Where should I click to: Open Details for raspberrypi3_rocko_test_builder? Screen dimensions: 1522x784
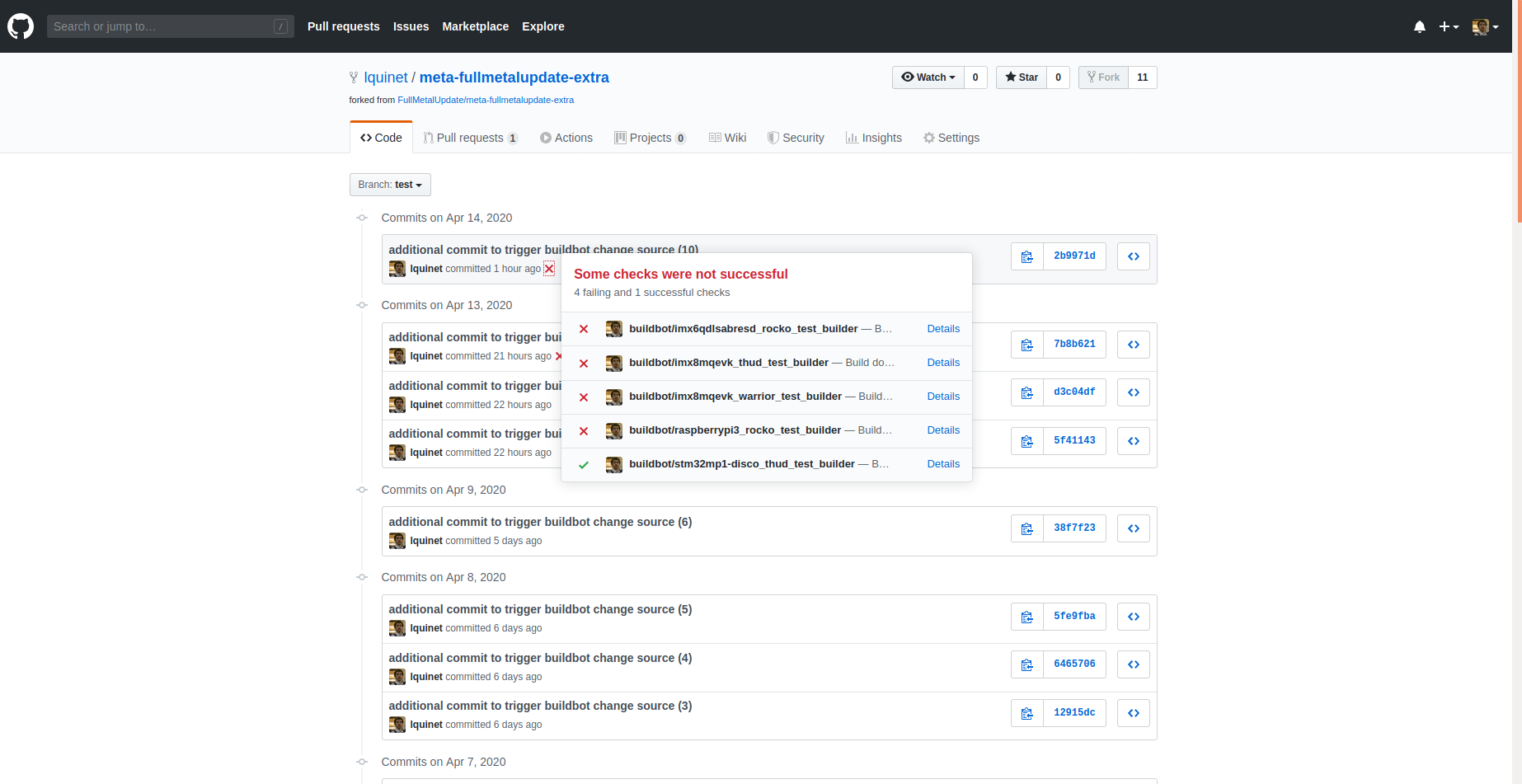(943, 430)
